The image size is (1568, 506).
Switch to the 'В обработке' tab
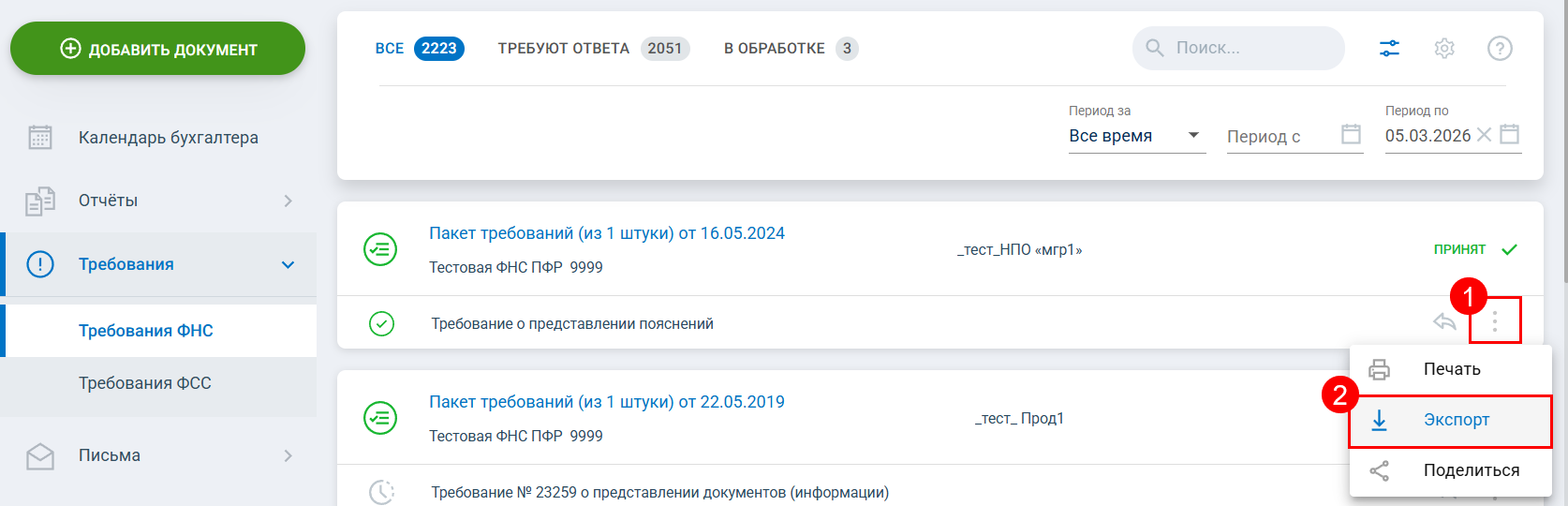(790, 49)
